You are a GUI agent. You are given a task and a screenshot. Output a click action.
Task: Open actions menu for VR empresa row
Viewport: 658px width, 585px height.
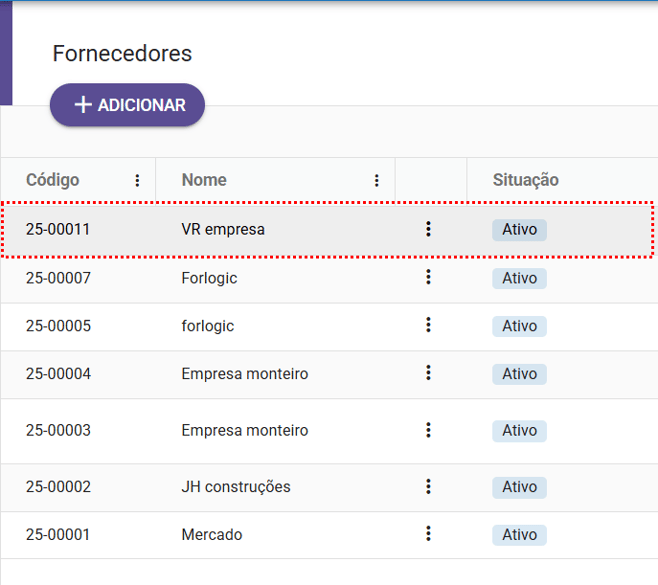[428, 229]
